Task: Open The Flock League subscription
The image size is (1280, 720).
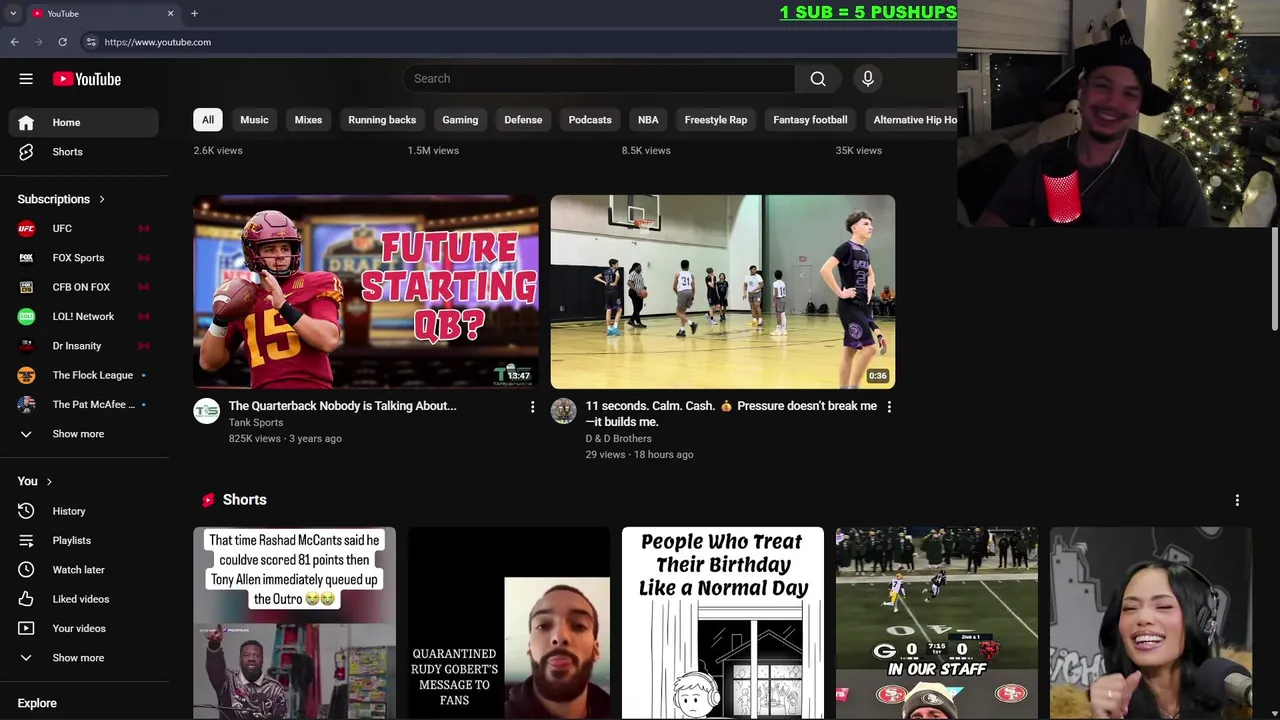Action: (x=84, y=375)
